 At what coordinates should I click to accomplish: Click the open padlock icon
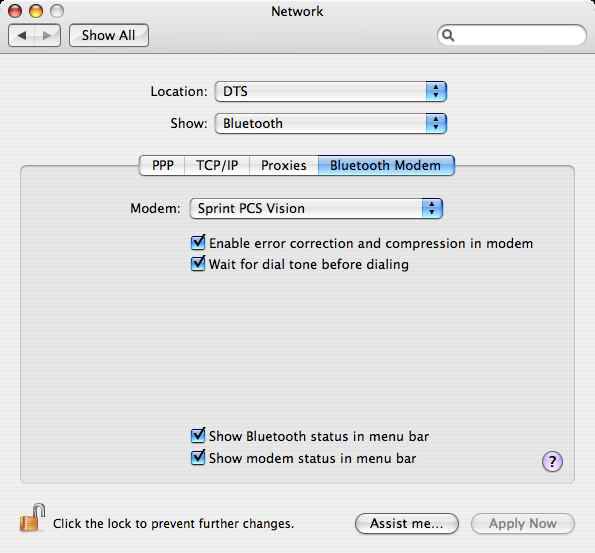[x=32, y=518]
